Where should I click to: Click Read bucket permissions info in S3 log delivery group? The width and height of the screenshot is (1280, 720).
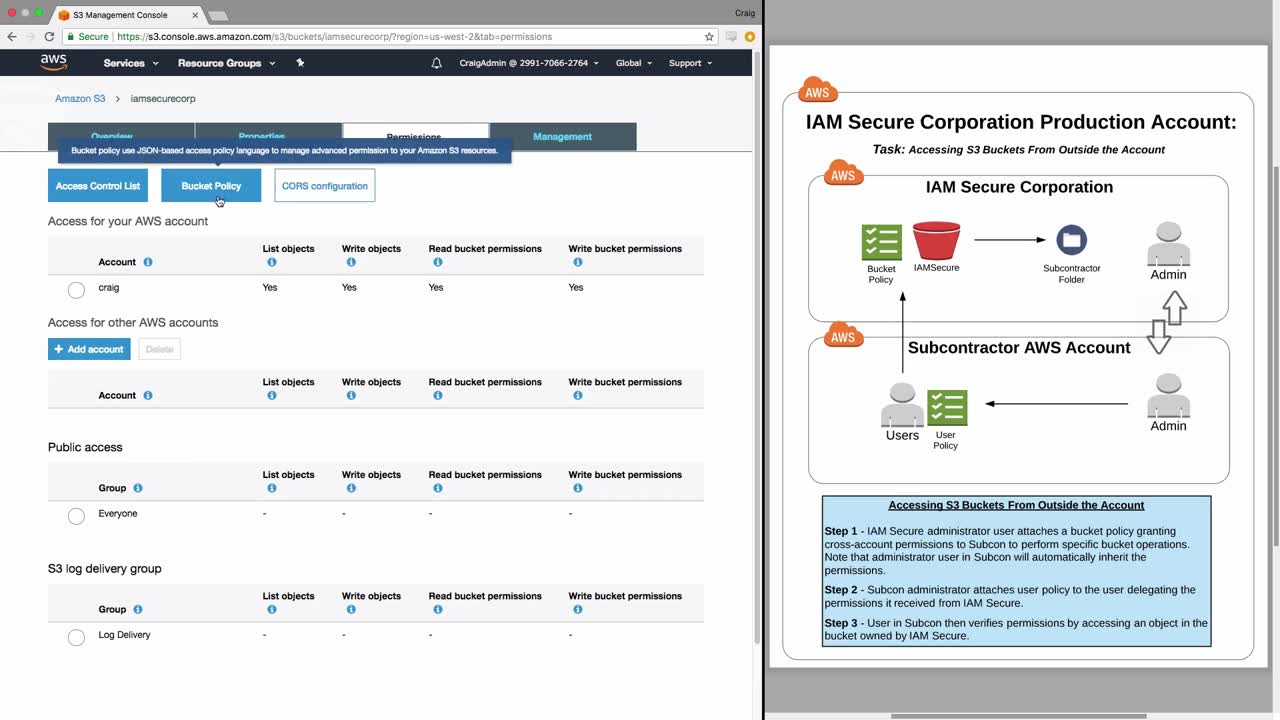pyautogui.click(x=438, y=609)
